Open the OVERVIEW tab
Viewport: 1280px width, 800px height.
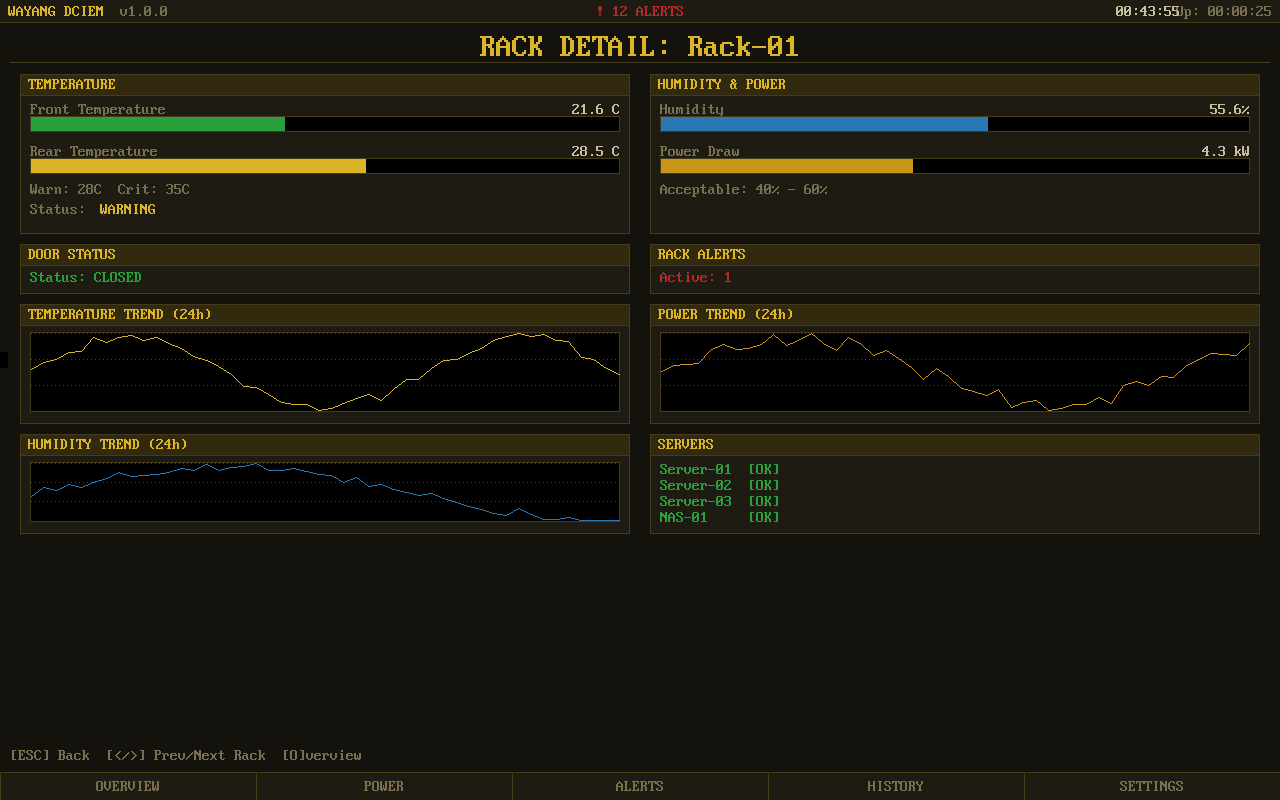pos(128,786)
